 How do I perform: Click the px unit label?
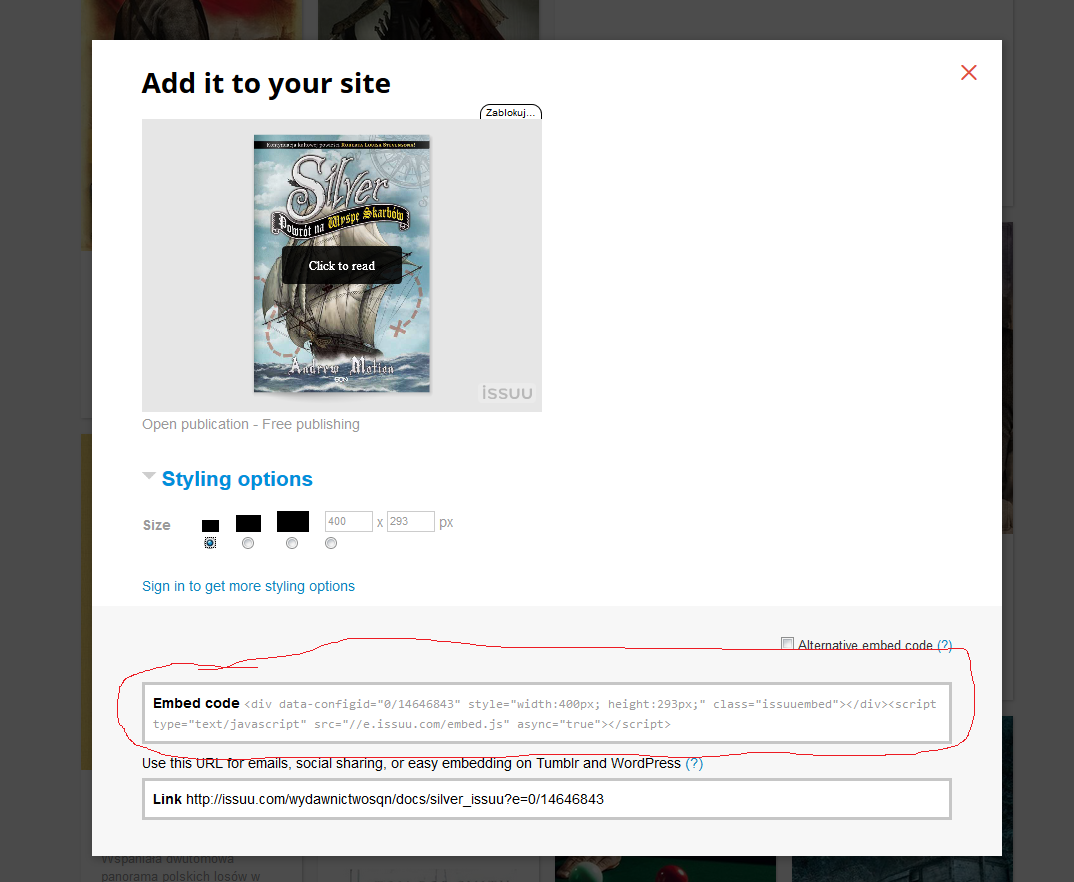click(x=446, y=523)
